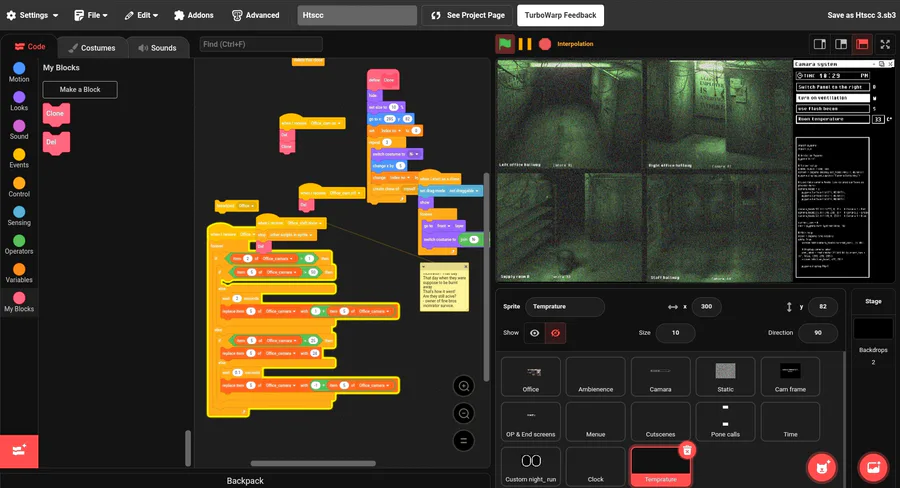This screenshot has width=900, height=488.
Task: Switch to the Costumes tab
Action: (92, 48)
